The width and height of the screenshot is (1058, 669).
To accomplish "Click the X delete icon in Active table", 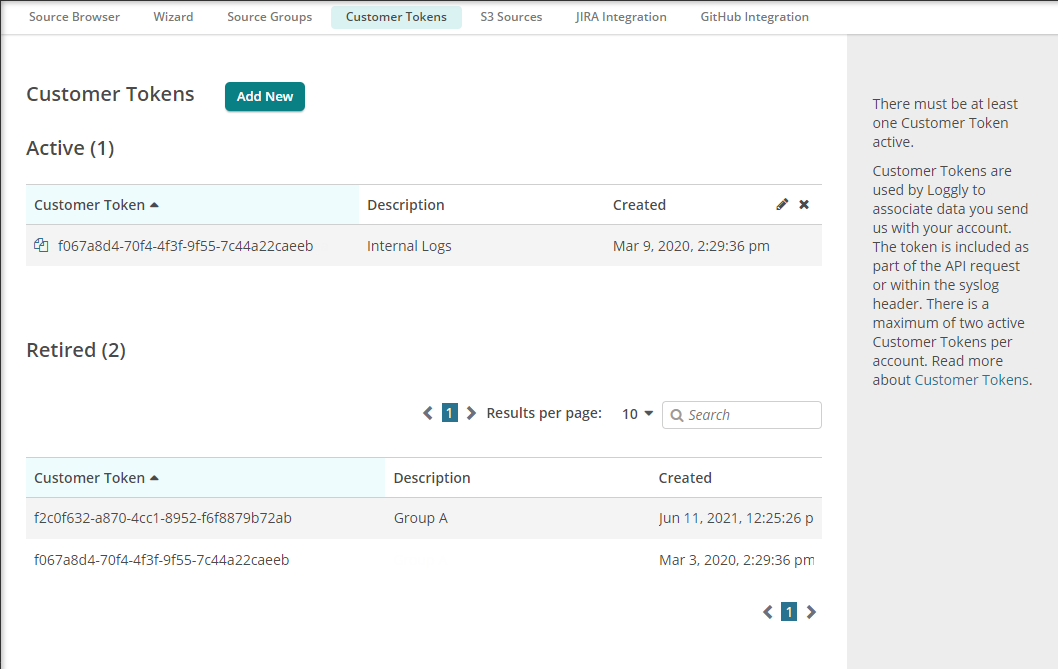I will [x=804, y=205].
